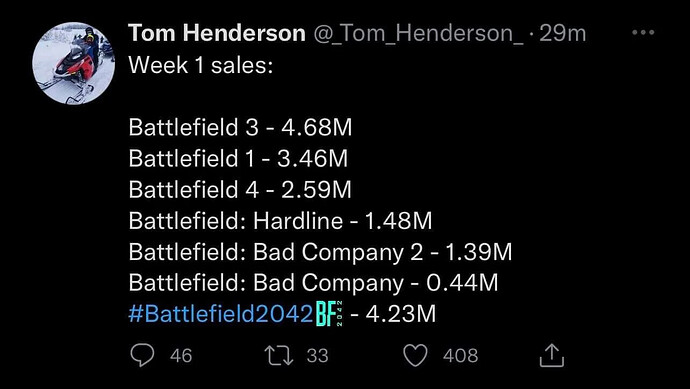Tap the share upload arrow icon
Viewport: 690px width, 389px height.
pyautogui.click(x=552, y=355)
